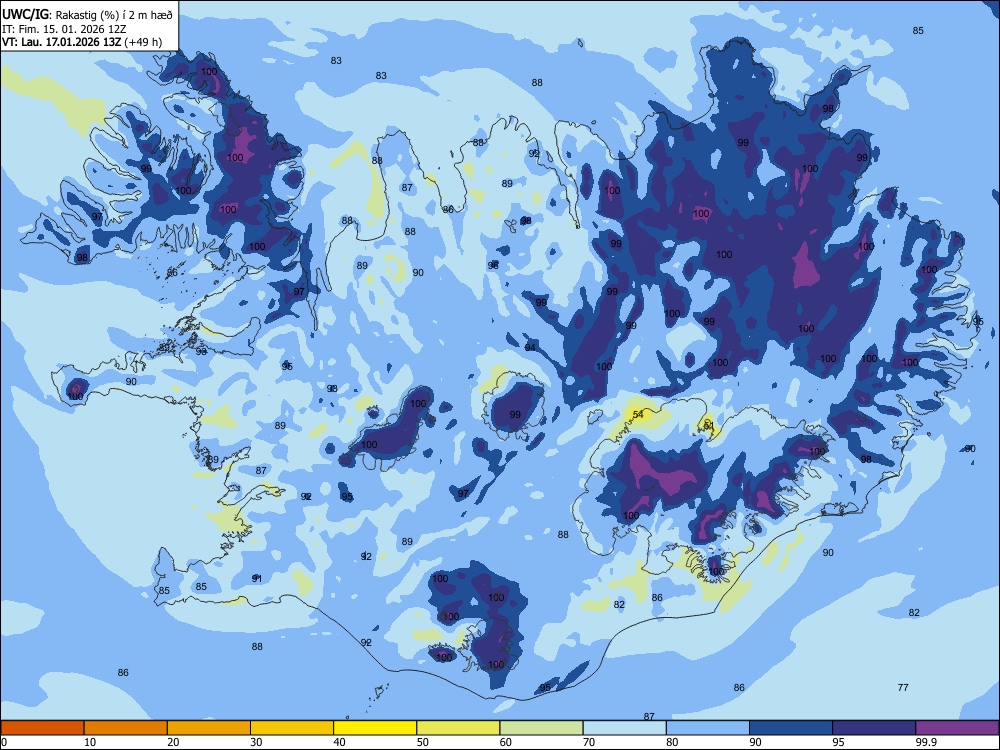Click the navy 95–99.9 legend swatch
This screenshot has width=1000, height=750.
point(874,728)
